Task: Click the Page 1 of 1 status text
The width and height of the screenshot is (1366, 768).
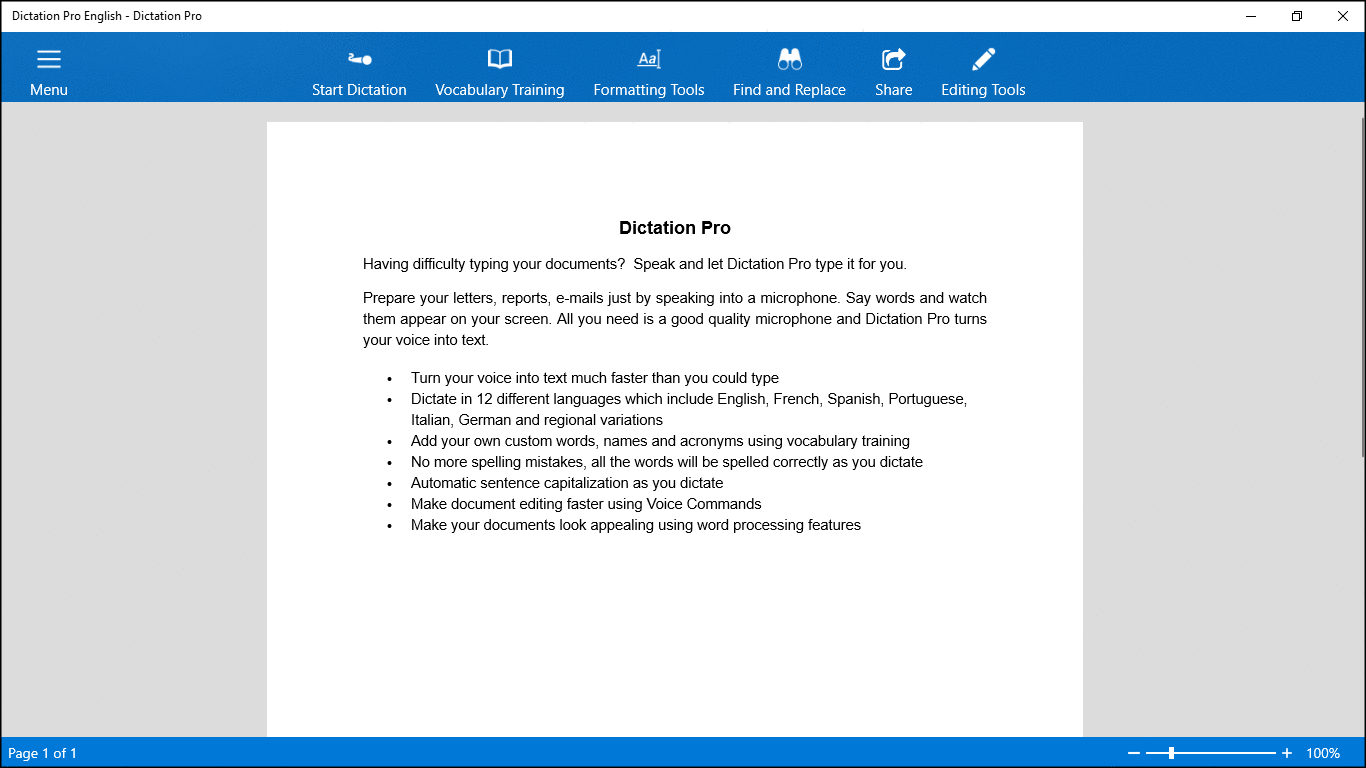Action: pos(41,752)
